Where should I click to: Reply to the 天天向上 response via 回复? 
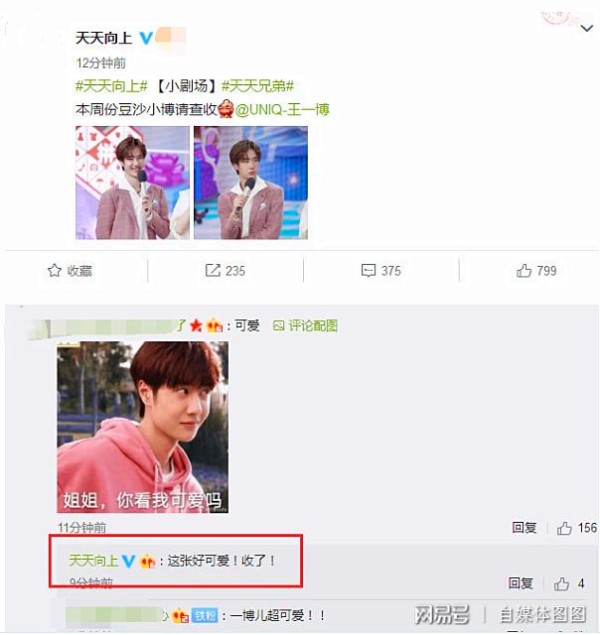pos(521,583)
